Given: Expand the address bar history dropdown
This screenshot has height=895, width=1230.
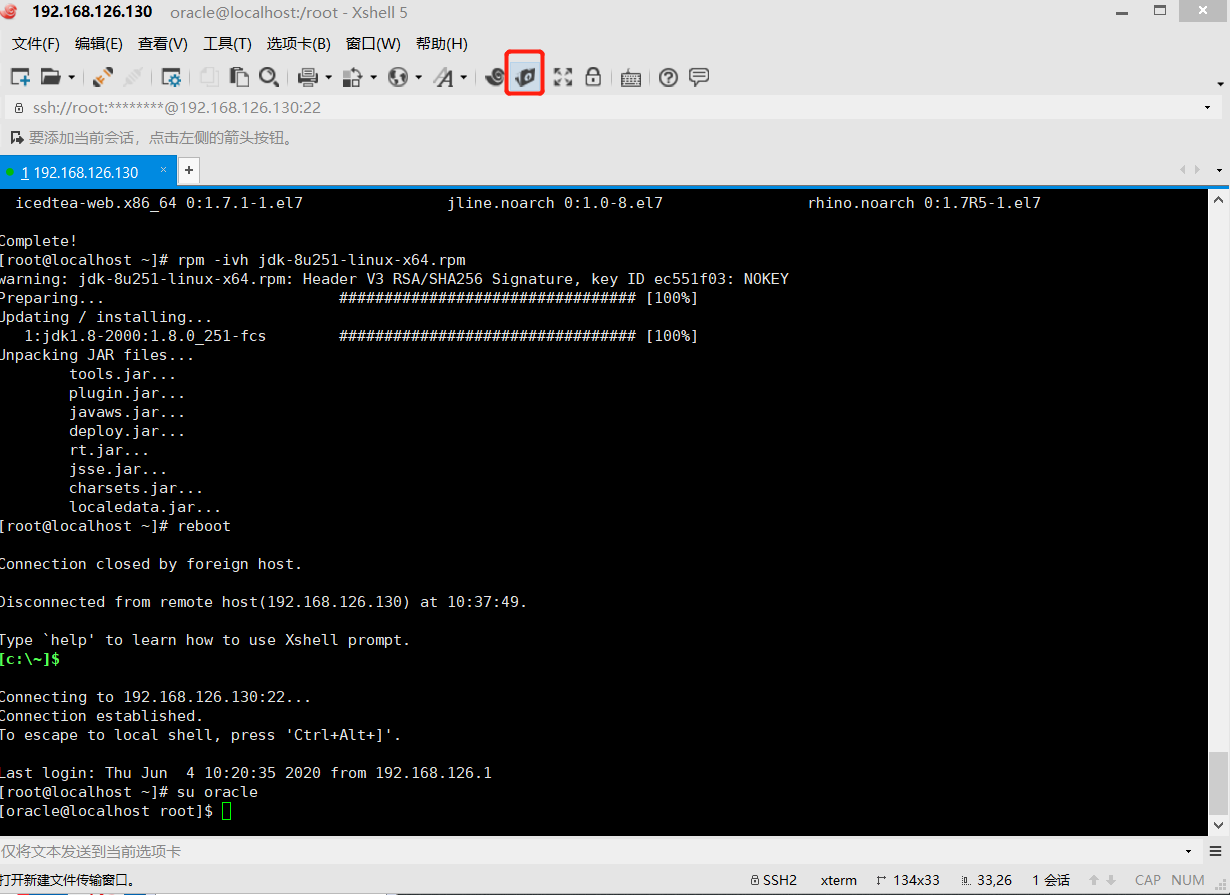Looking at the screenshot, I should pyautogui.click(x=1207, y=107).
